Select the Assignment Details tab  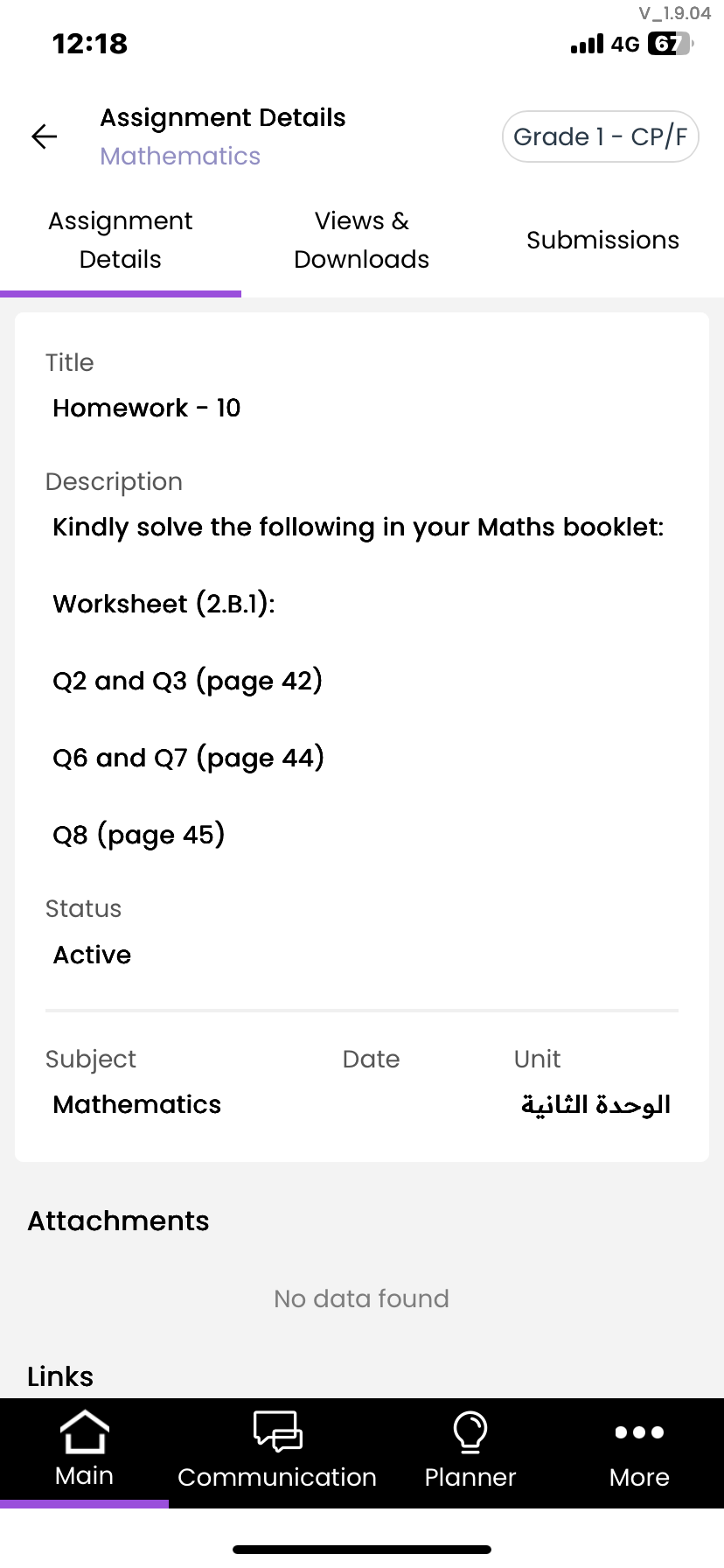click(x=121, y=240)
